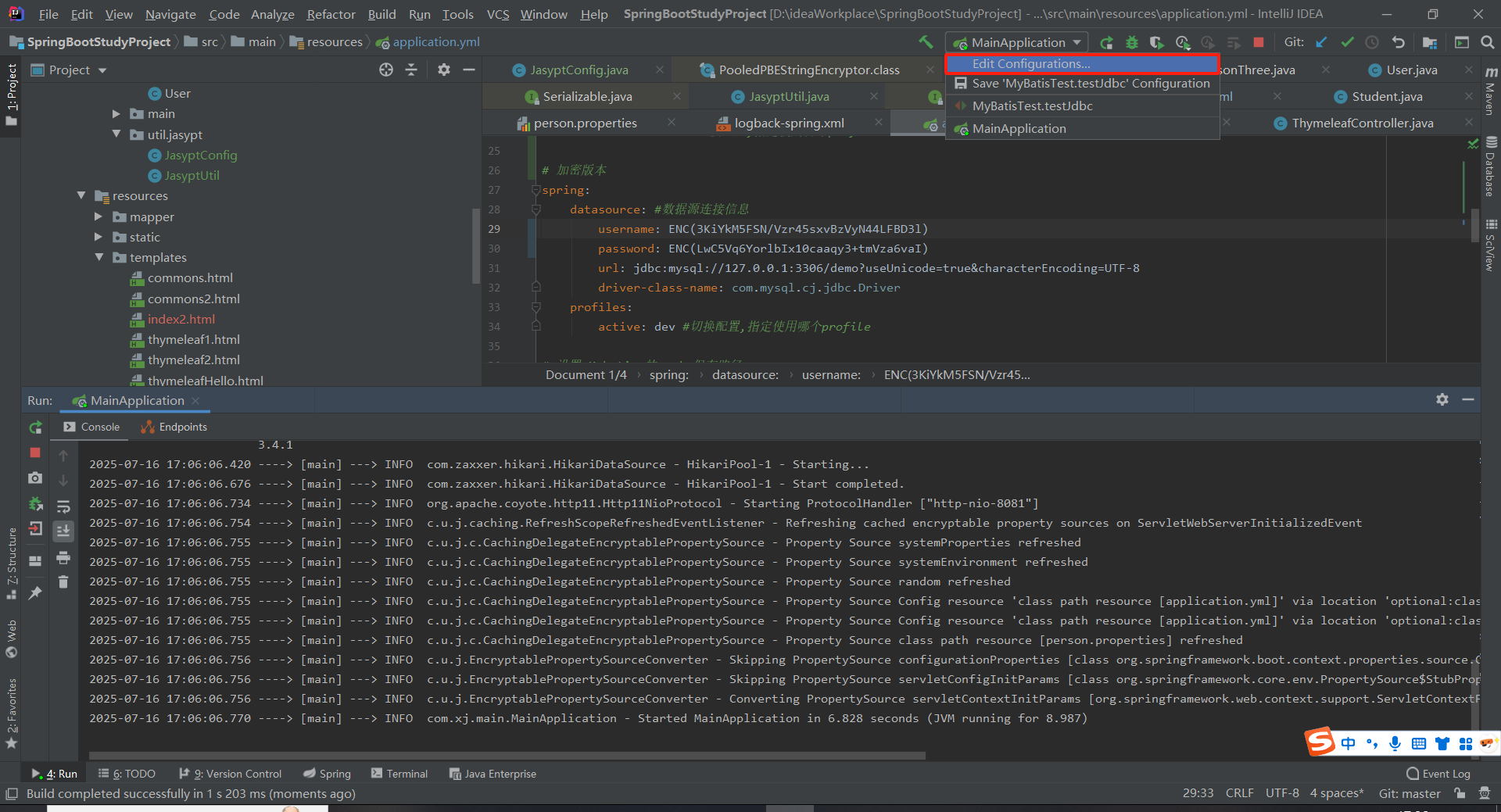1501x812 pixels.
Task: Toggle the SciView tool window
Action: [x=1491, y=245]
